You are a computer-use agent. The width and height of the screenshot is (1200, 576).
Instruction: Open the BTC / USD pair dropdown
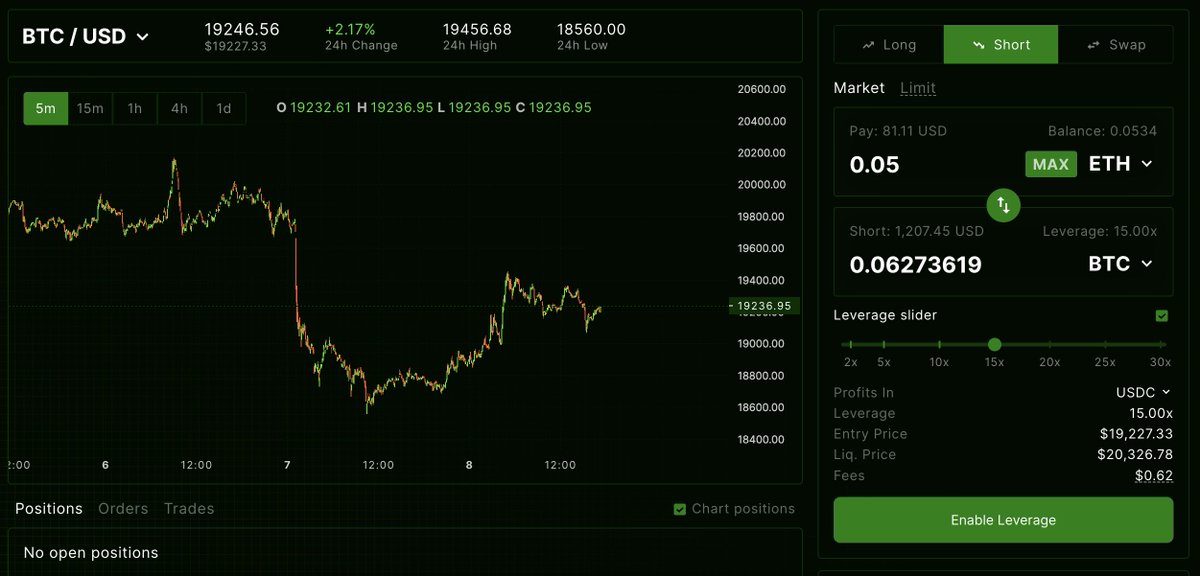(x=86, y=36)
